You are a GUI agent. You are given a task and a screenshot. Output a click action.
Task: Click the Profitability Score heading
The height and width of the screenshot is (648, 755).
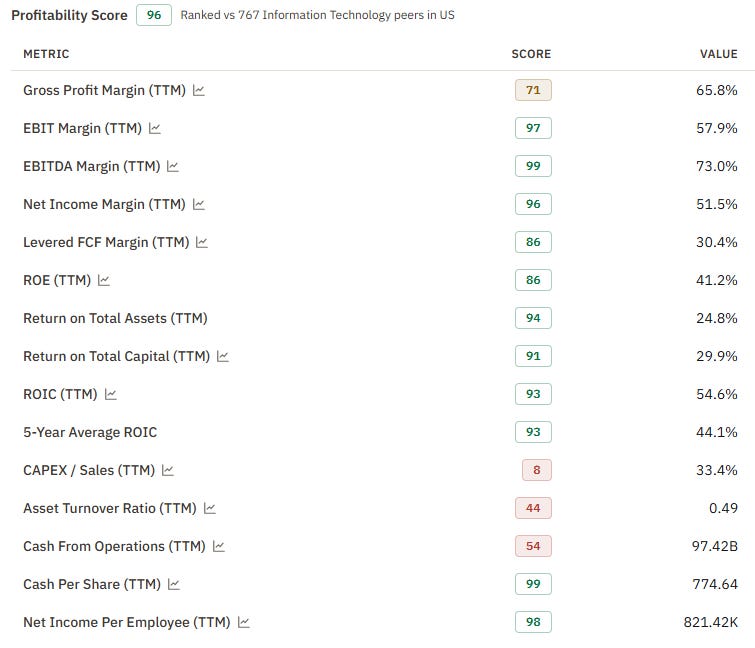click(x=69, y=15)
